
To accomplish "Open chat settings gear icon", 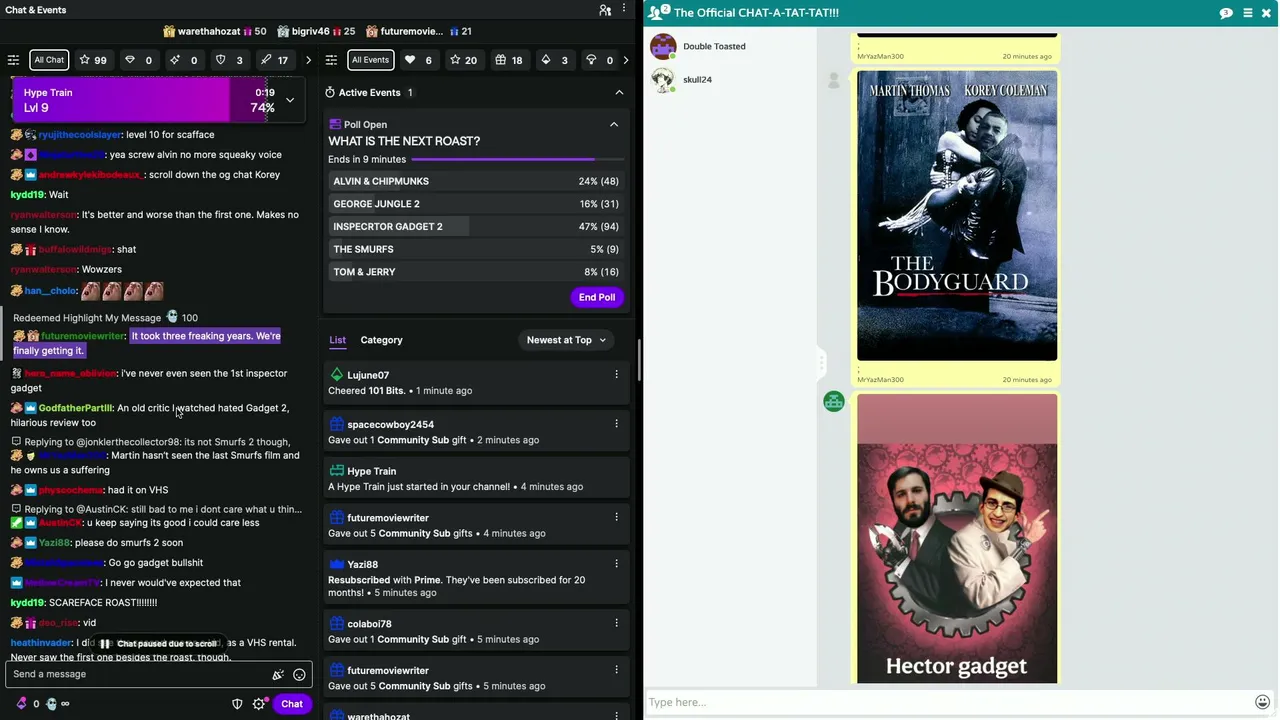I will click(259, 704).
